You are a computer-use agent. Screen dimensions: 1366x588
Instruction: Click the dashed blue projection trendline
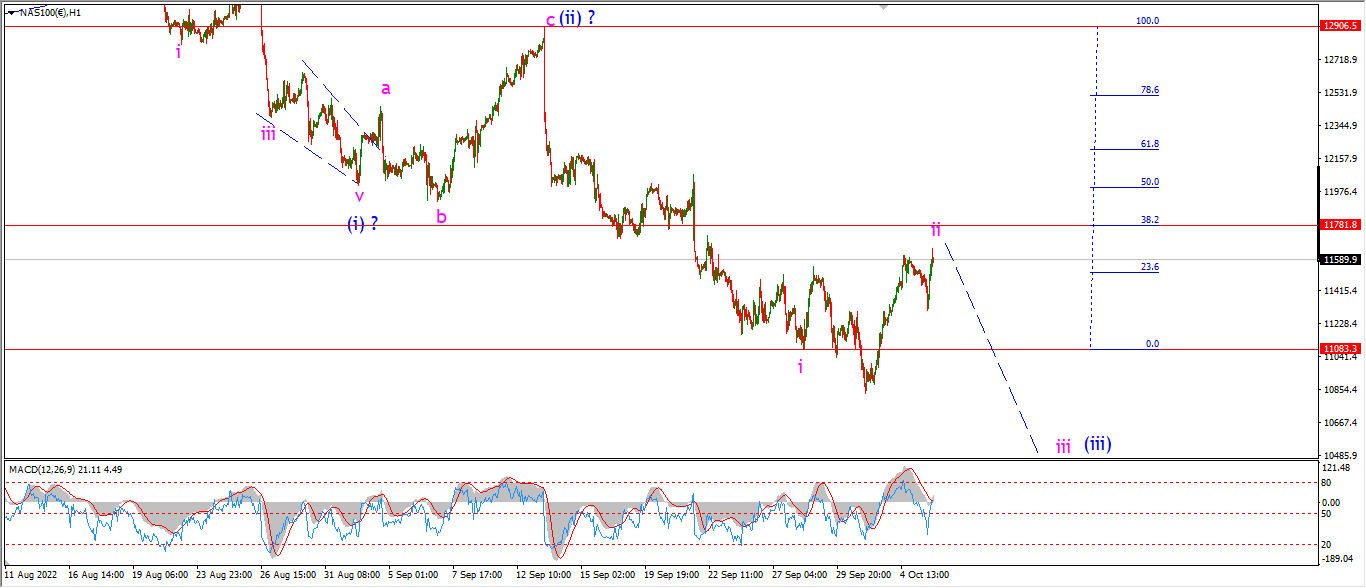click(990, 346)
